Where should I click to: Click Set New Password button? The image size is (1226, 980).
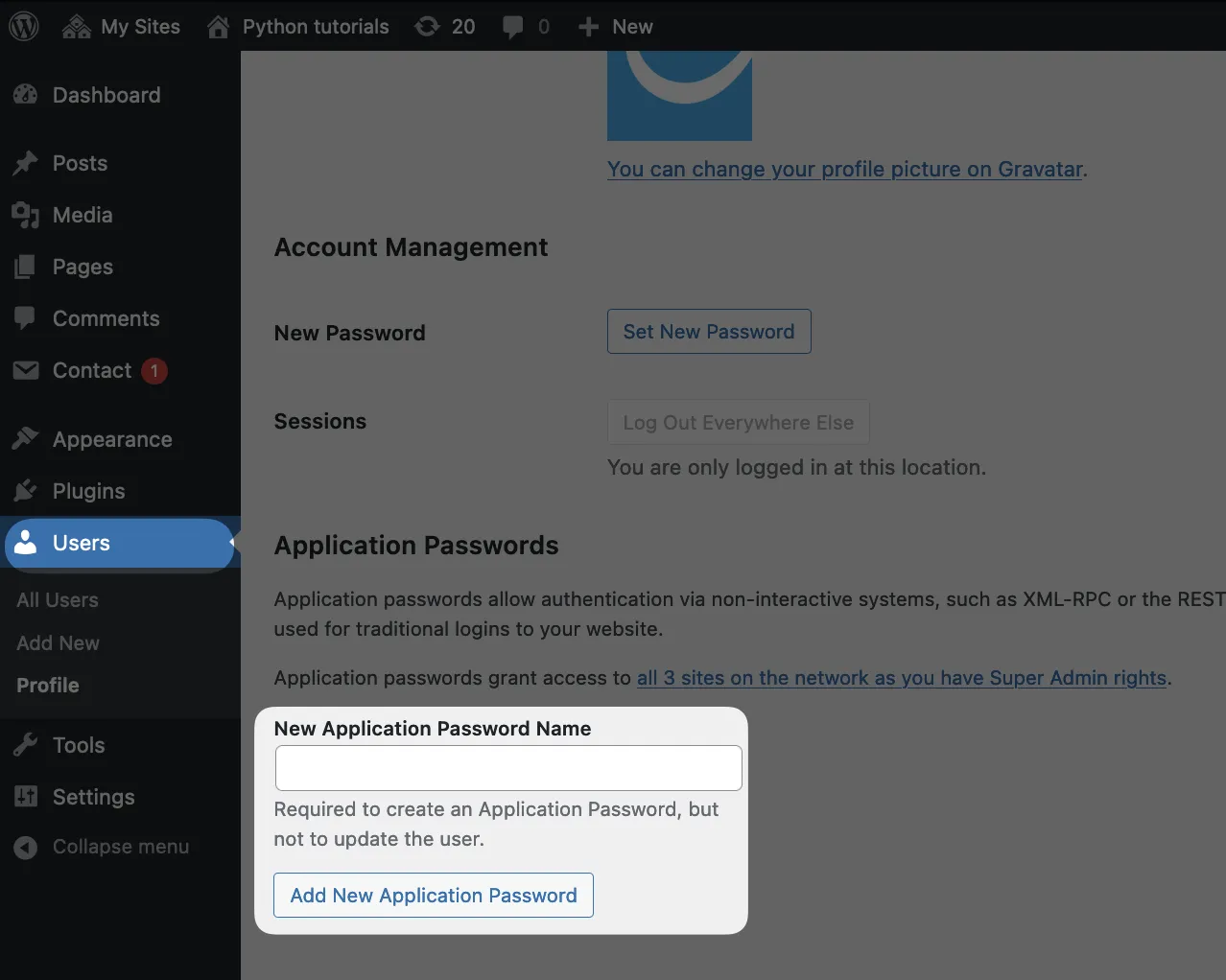(709, 331)
